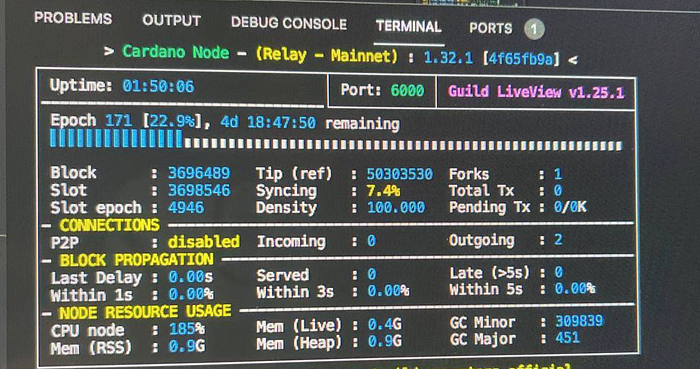Click Slot epoch value 4946
The height and width of the screenshot is (369, 700).
[x=186, y=207]
